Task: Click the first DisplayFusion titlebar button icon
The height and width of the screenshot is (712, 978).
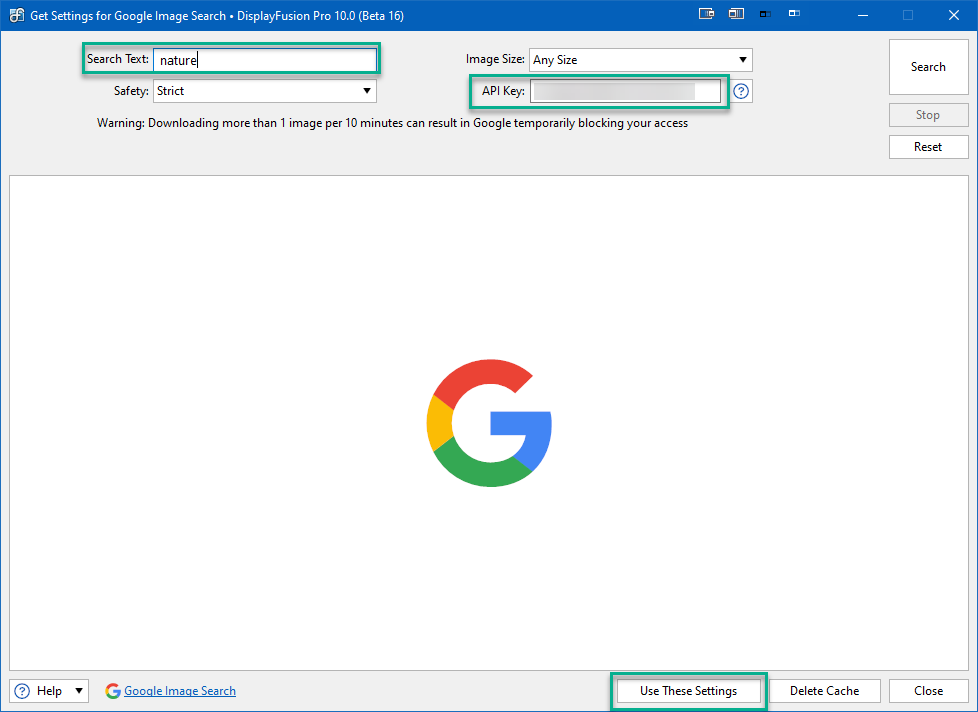Action: (706, 14)
